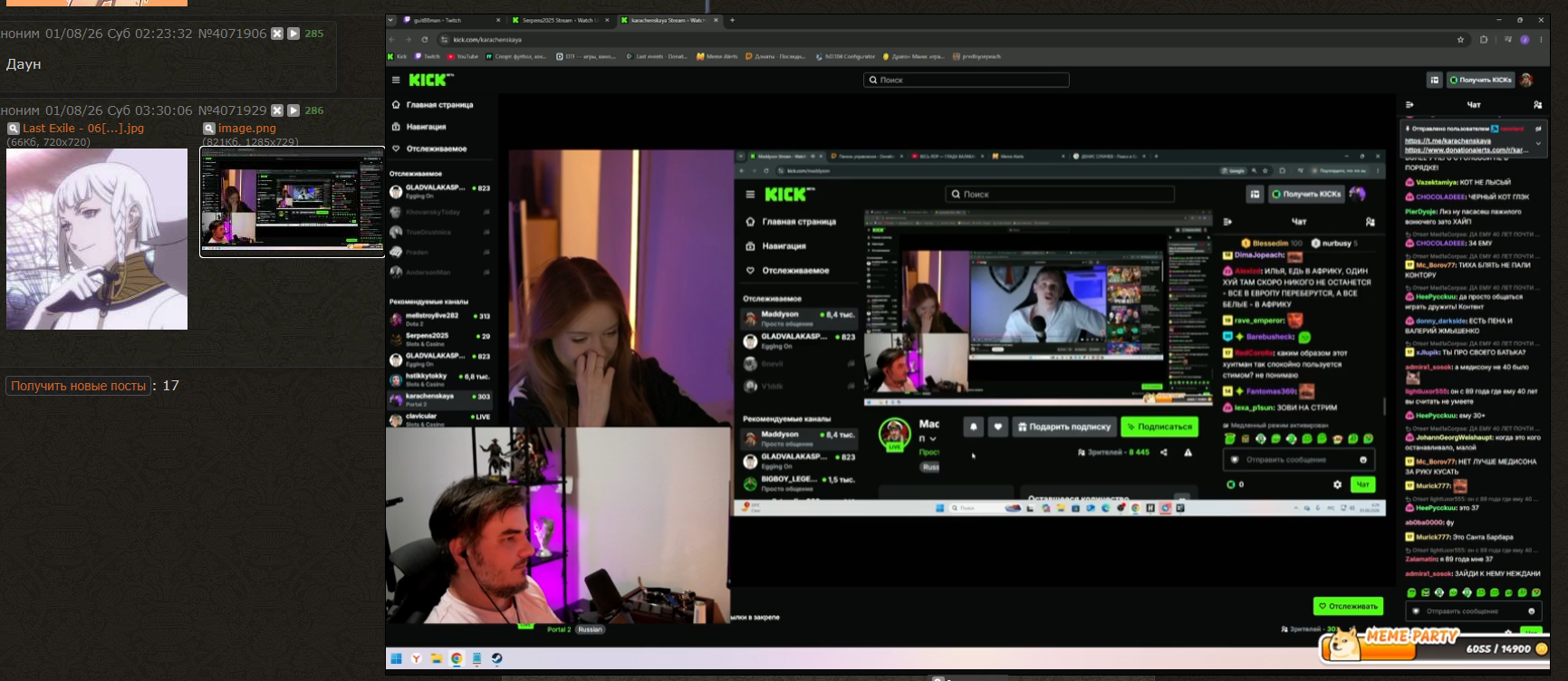Open Serpens2025 recommended channel
This screenshot has width=1568, height=681.
439,339
